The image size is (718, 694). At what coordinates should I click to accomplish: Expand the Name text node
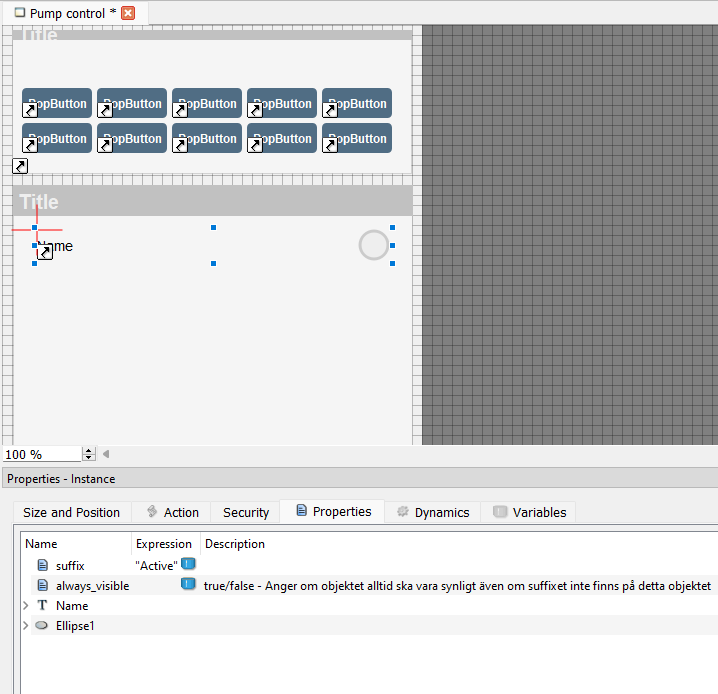[25, 606]
